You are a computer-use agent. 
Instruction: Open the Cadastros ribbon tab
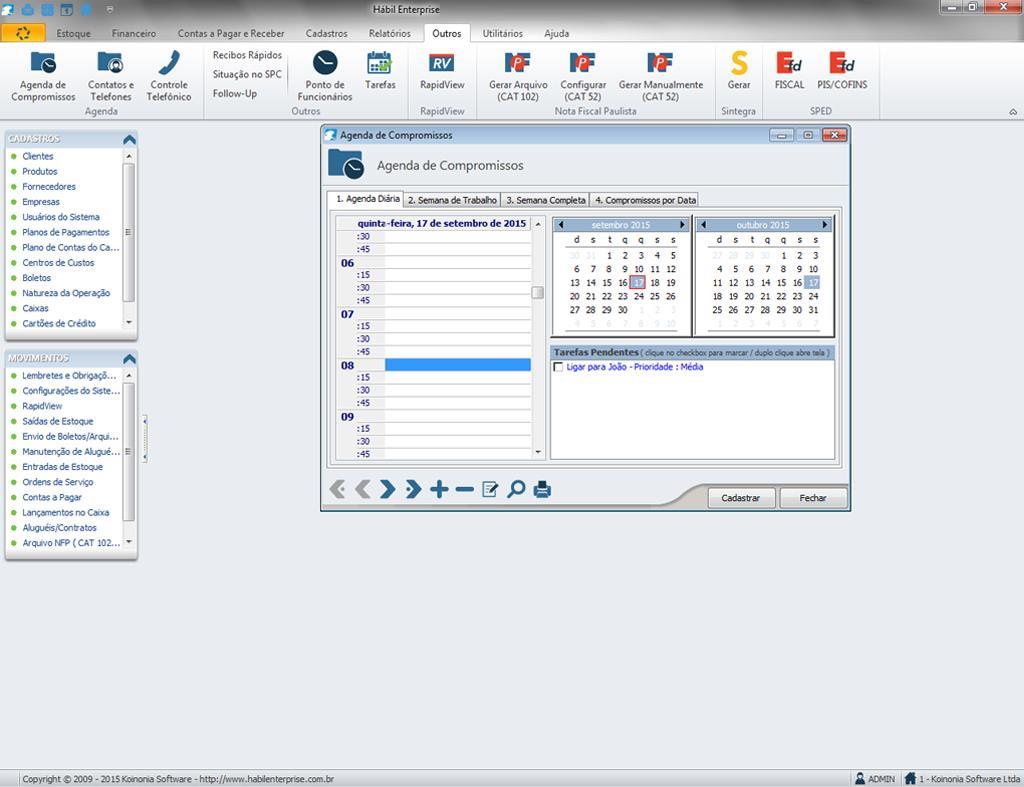(327, 33)
